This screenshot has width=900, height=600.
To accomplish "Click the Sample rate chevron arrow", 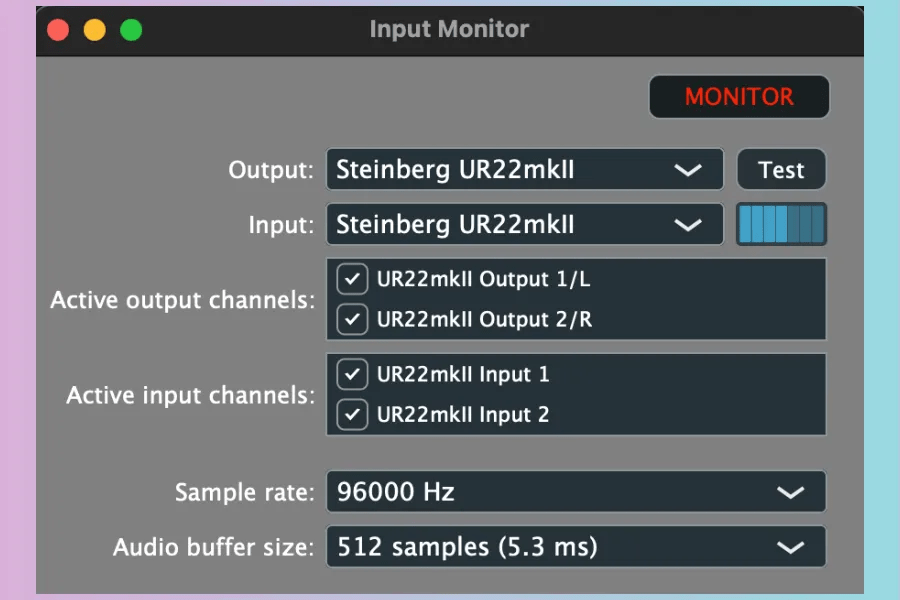I will (791, 492).
